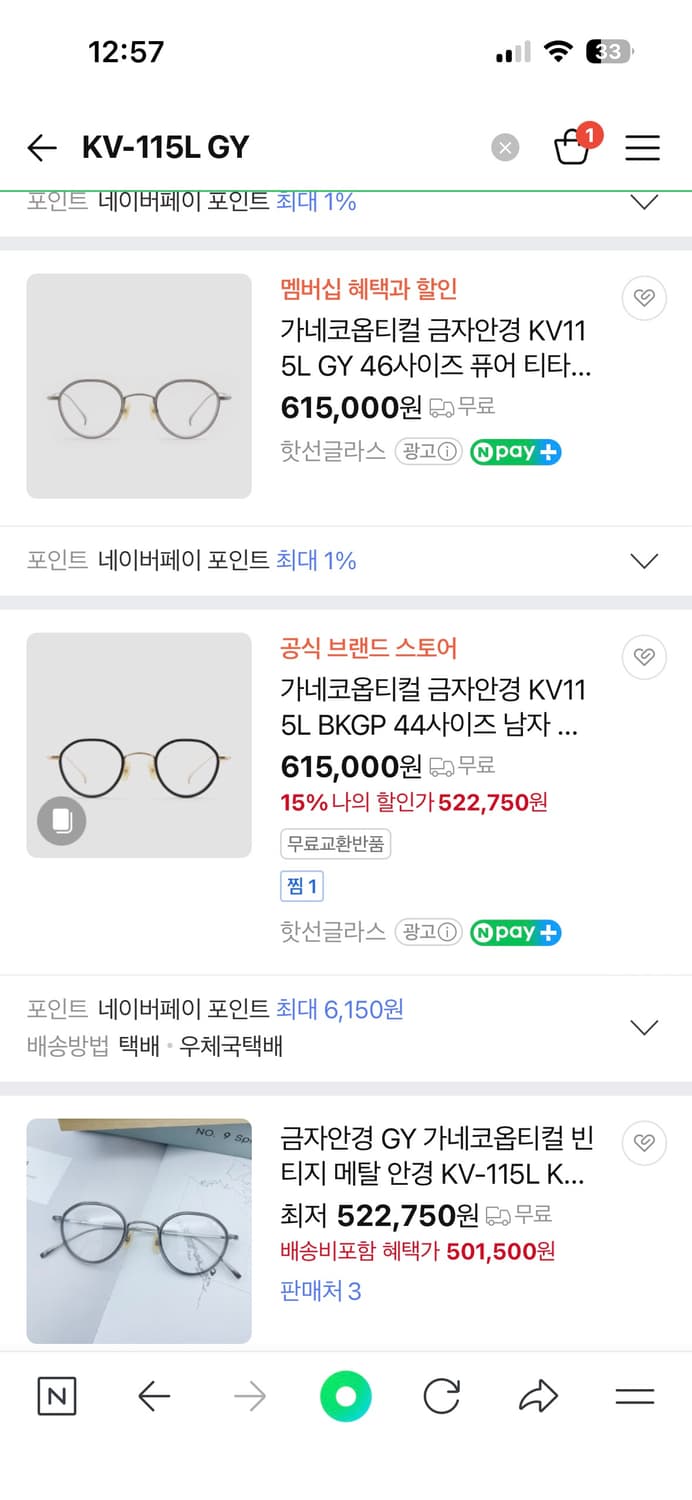Refresh the page using the reload icon

click(441, 1397)
